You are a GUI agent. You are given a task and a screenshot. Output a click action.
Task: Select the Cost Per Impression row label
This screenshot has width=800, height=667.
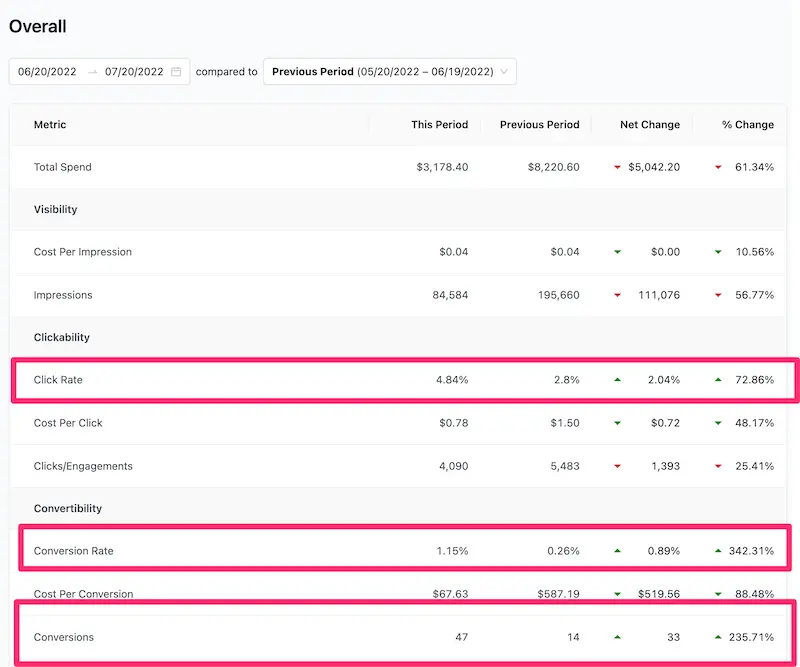83,252
